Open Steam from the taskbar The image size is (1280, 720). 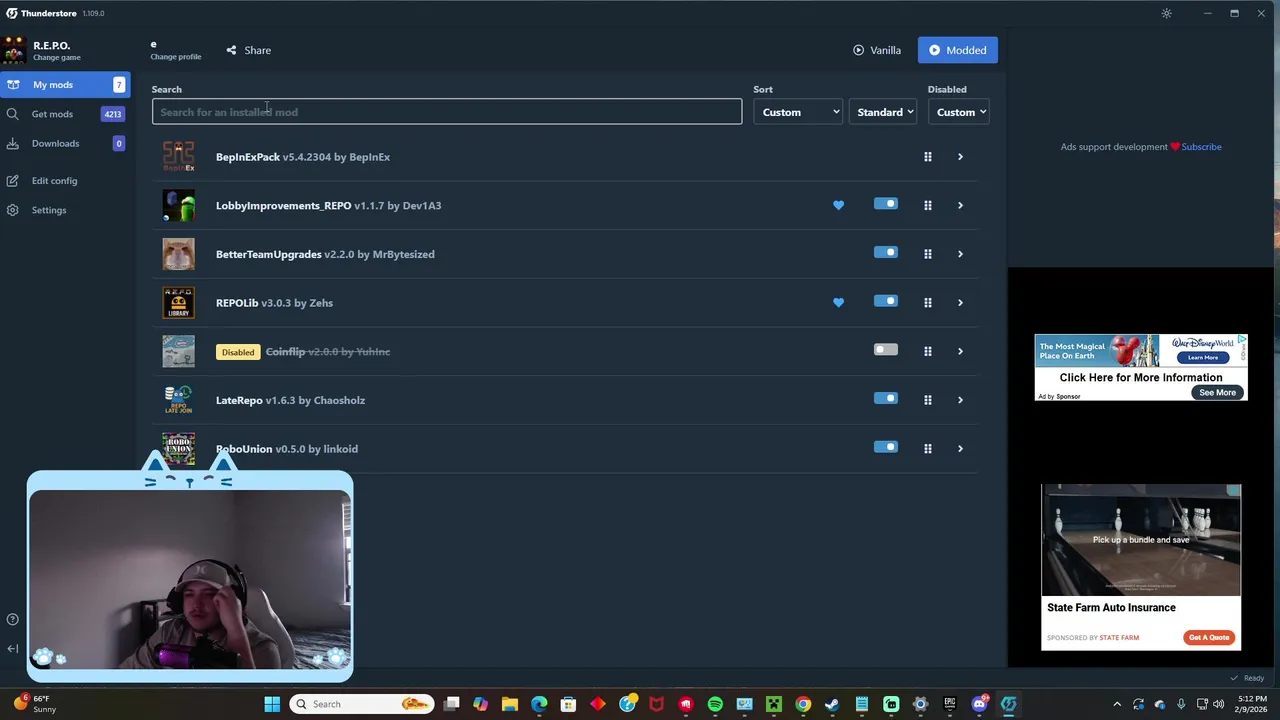(x=832, y=704)
